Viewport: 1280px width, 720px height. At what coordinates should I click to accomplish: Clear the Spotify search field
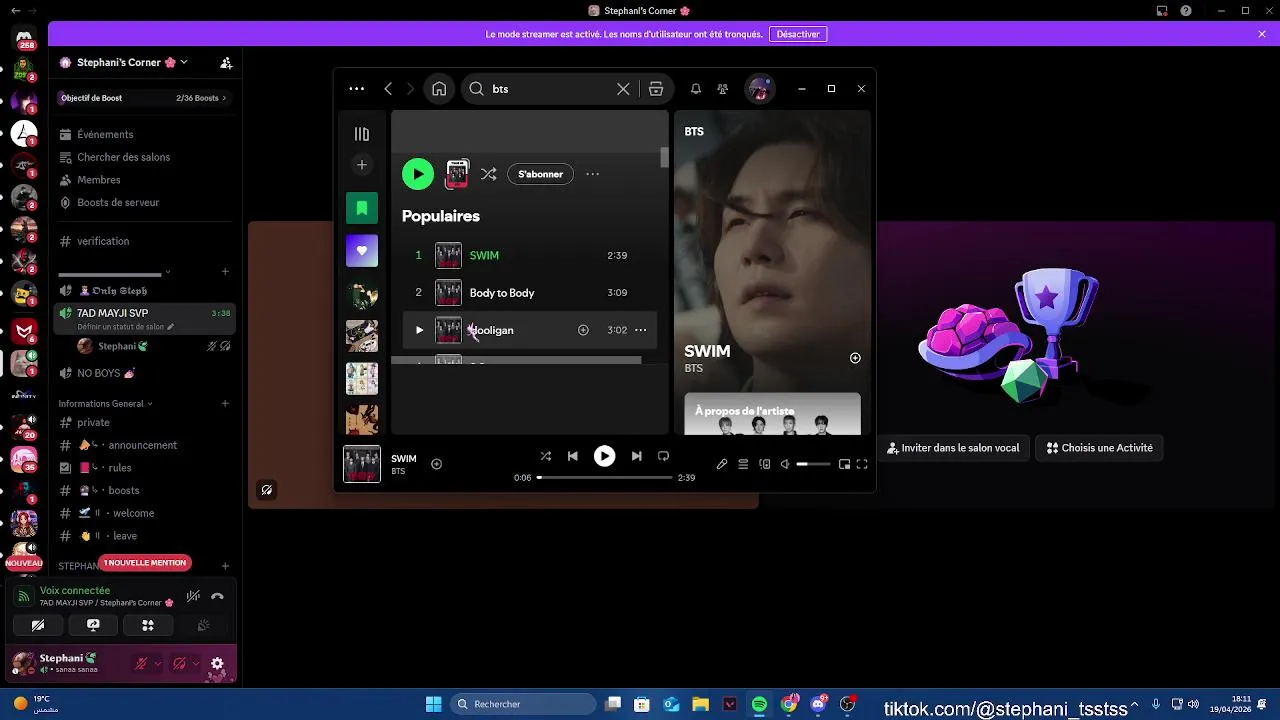click(623, 89)
